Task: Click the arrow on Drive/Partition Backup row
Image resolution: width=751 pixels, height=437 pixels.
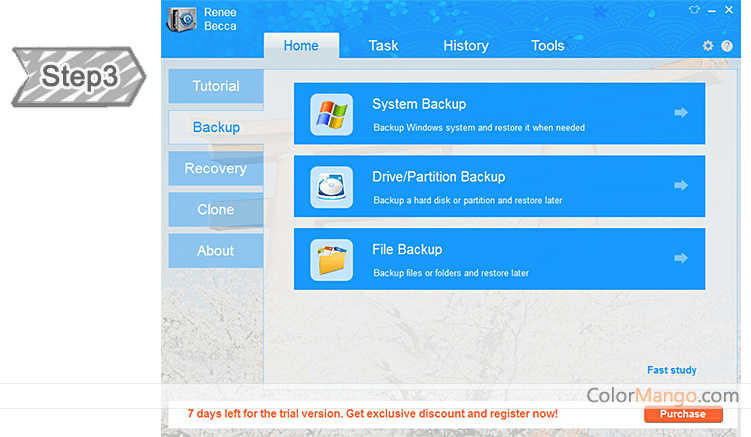Action: point(681,186)
